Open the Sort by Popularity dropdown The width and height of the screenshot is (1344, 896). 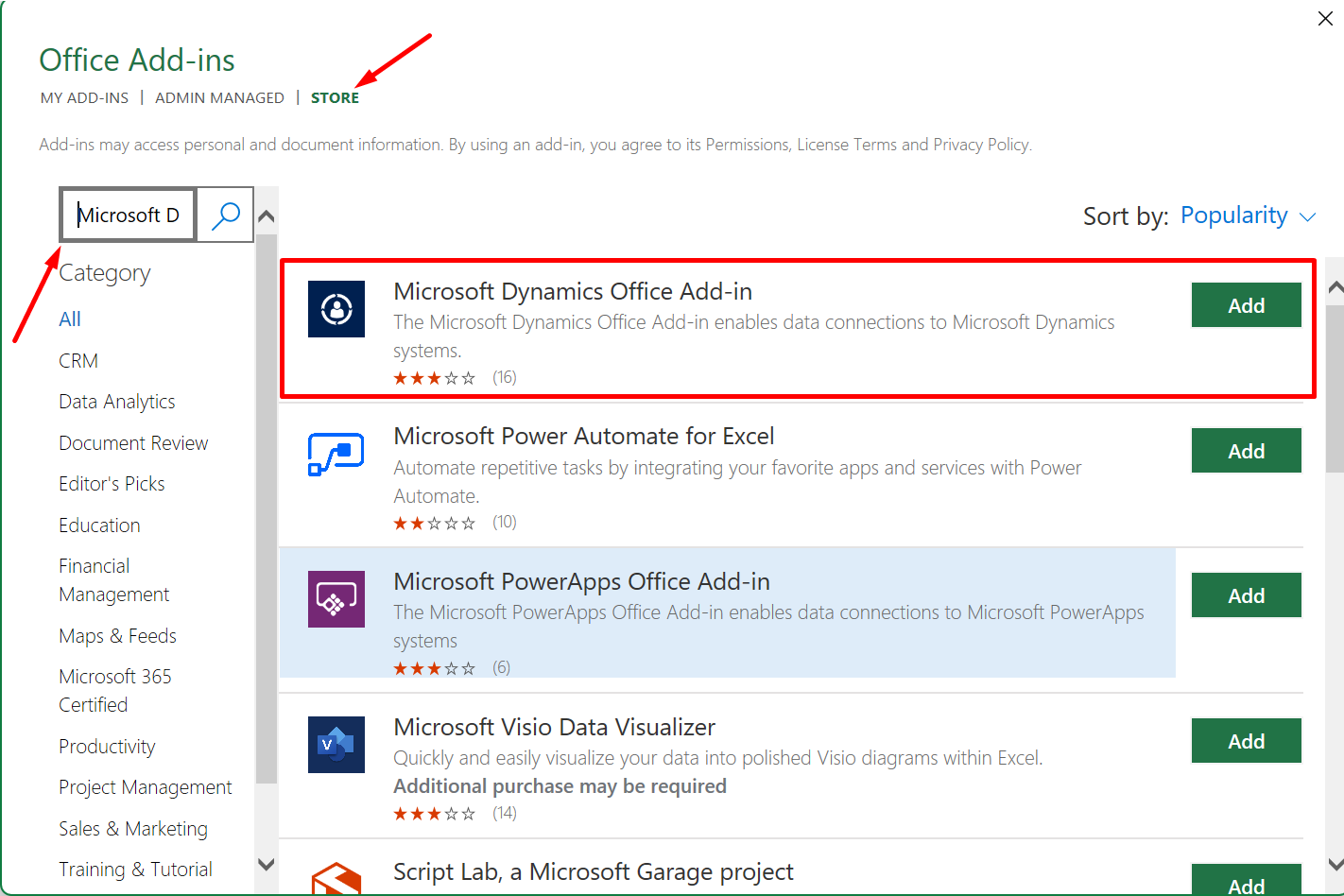coord(1248,215)
